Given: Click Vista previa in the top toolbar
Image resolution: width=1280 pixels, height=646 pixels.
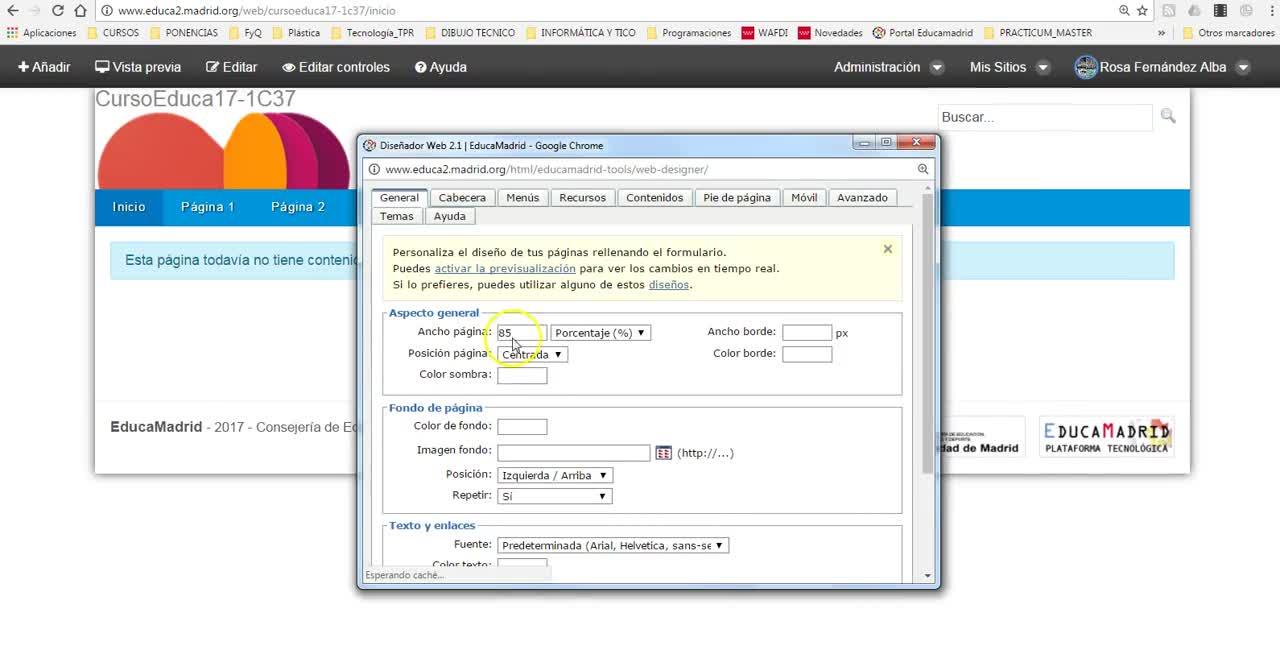Looking at the screenshot, I should point(138,67).
